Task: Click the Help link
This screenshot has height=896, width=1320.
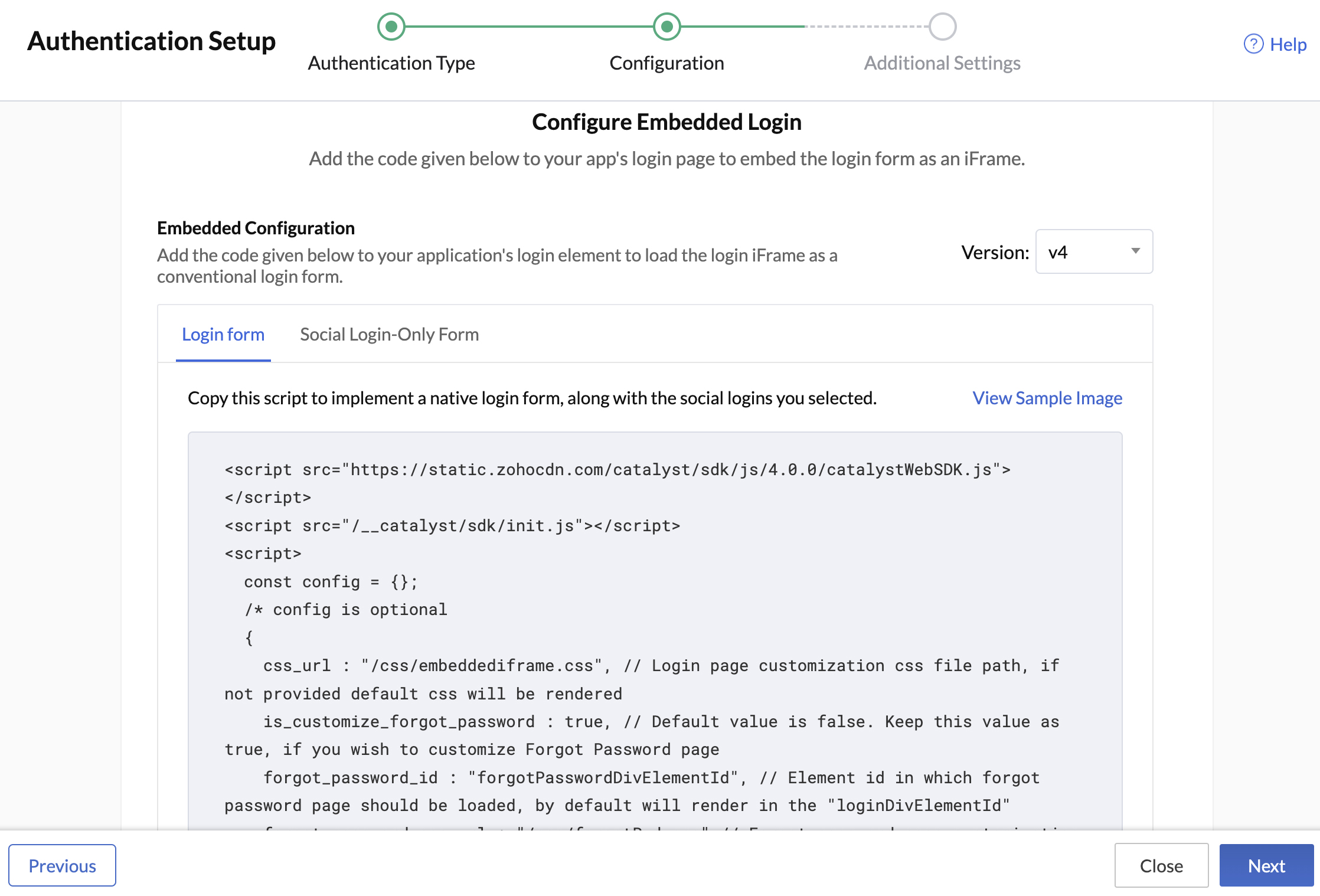Action: (1289, 44)
